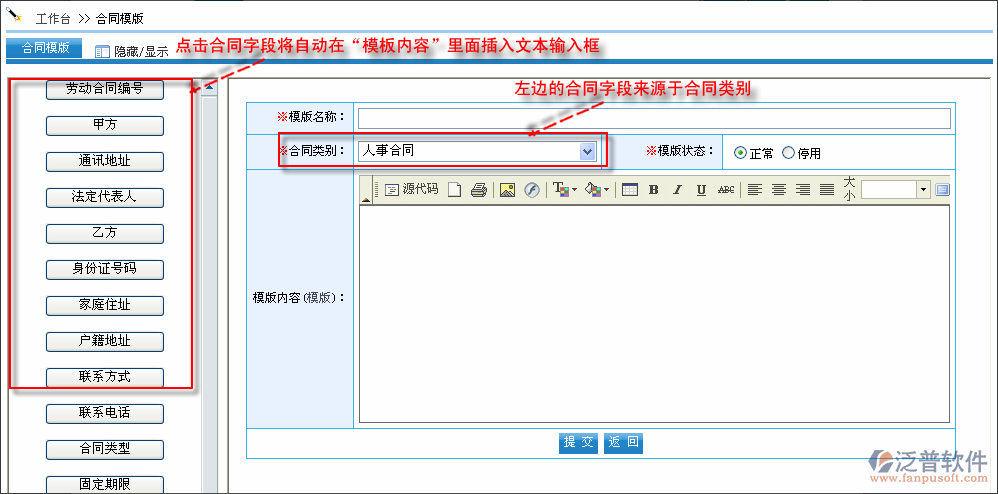Viewport: 998px width, 494px height.
Task: Click the 提交 submit button
Action: pos(579,443)
